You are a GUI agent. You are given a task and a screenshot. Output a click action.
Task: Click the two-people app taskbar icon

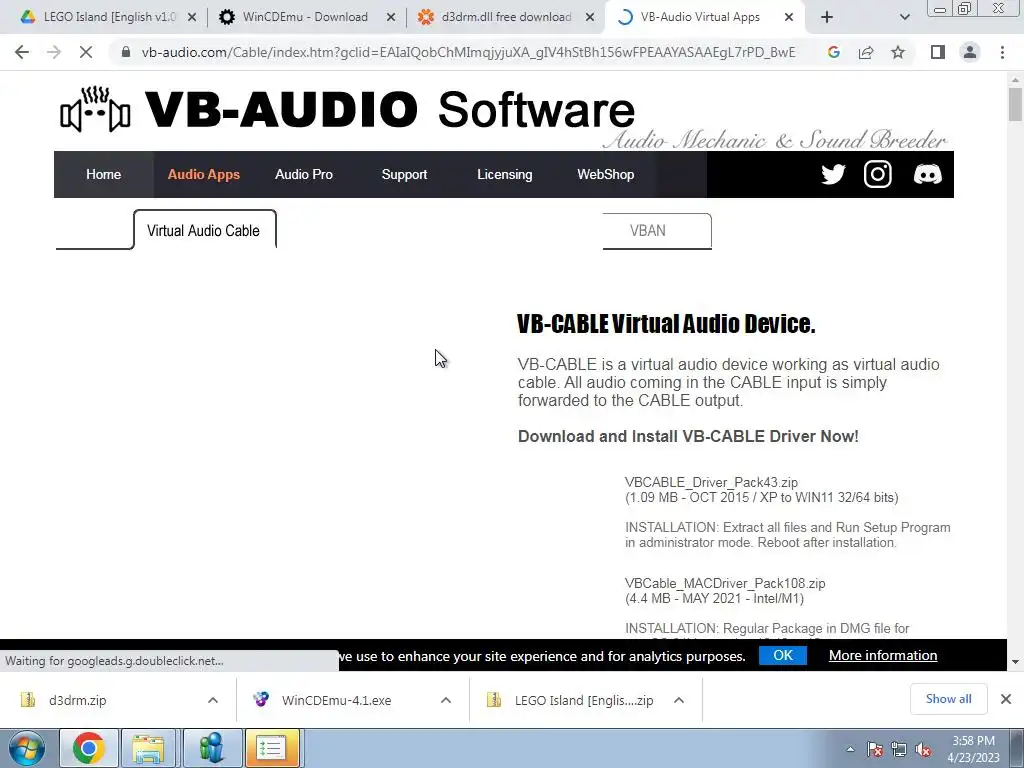[x=212, y=748]
